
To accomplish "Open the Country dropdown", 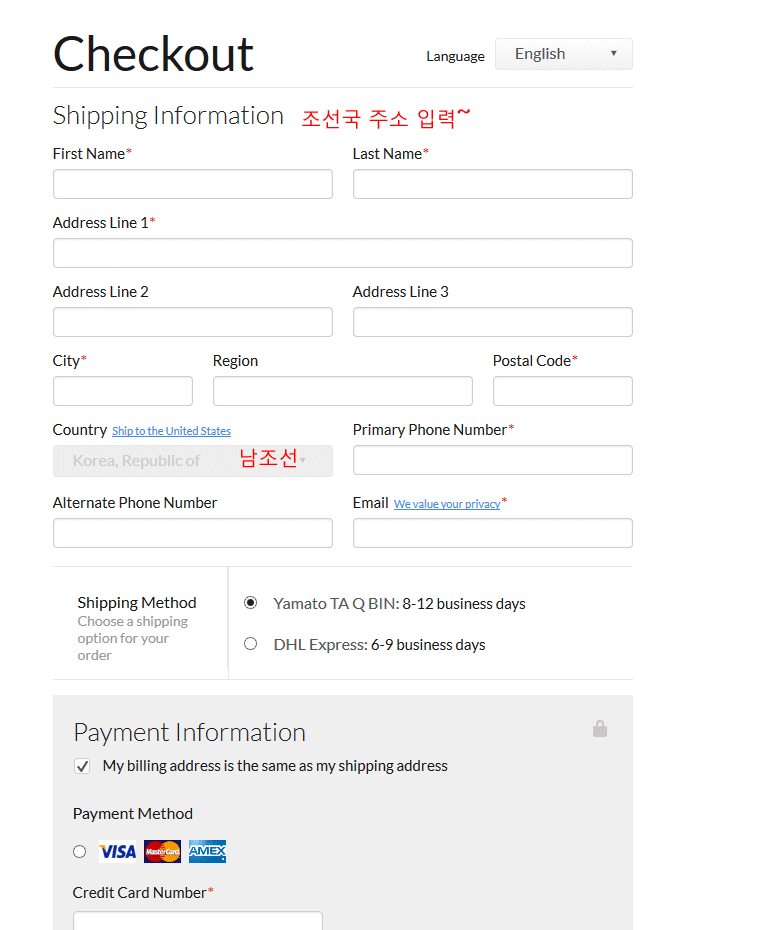I will click(192, 461).
